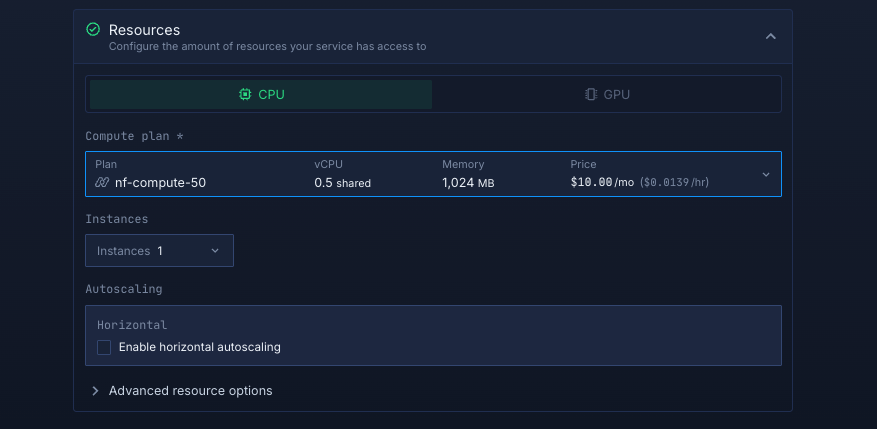
Task: Expand the Advanced resource options arrow
Action: 95,391
